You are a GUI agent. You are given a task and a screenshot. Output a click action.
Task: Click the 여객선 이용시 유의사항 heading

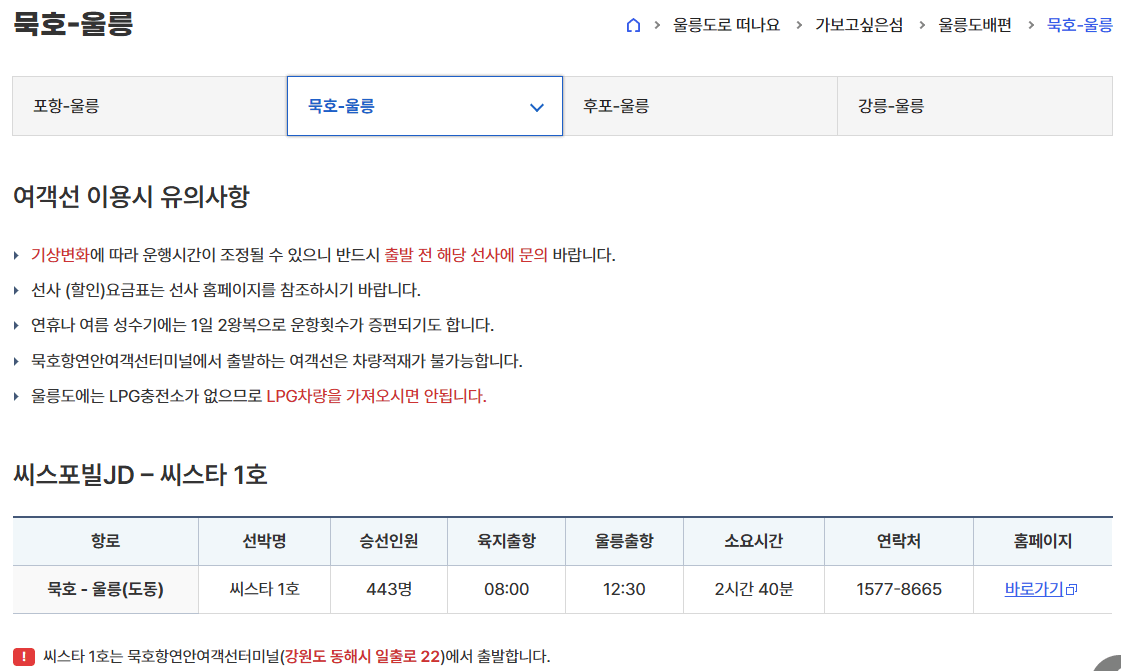tap(132, 197)
